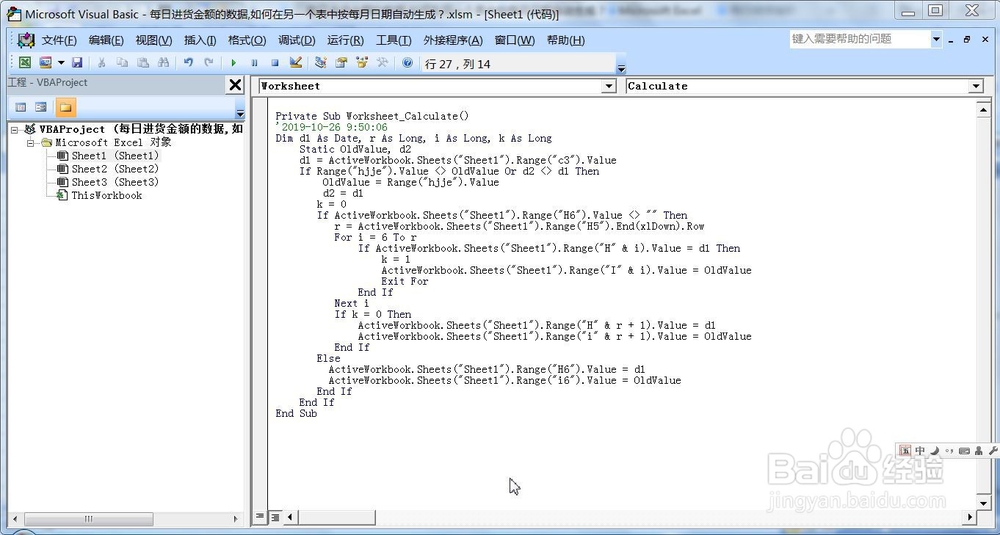Open the 外接程序(A) menu

click(x=453, y=40)
